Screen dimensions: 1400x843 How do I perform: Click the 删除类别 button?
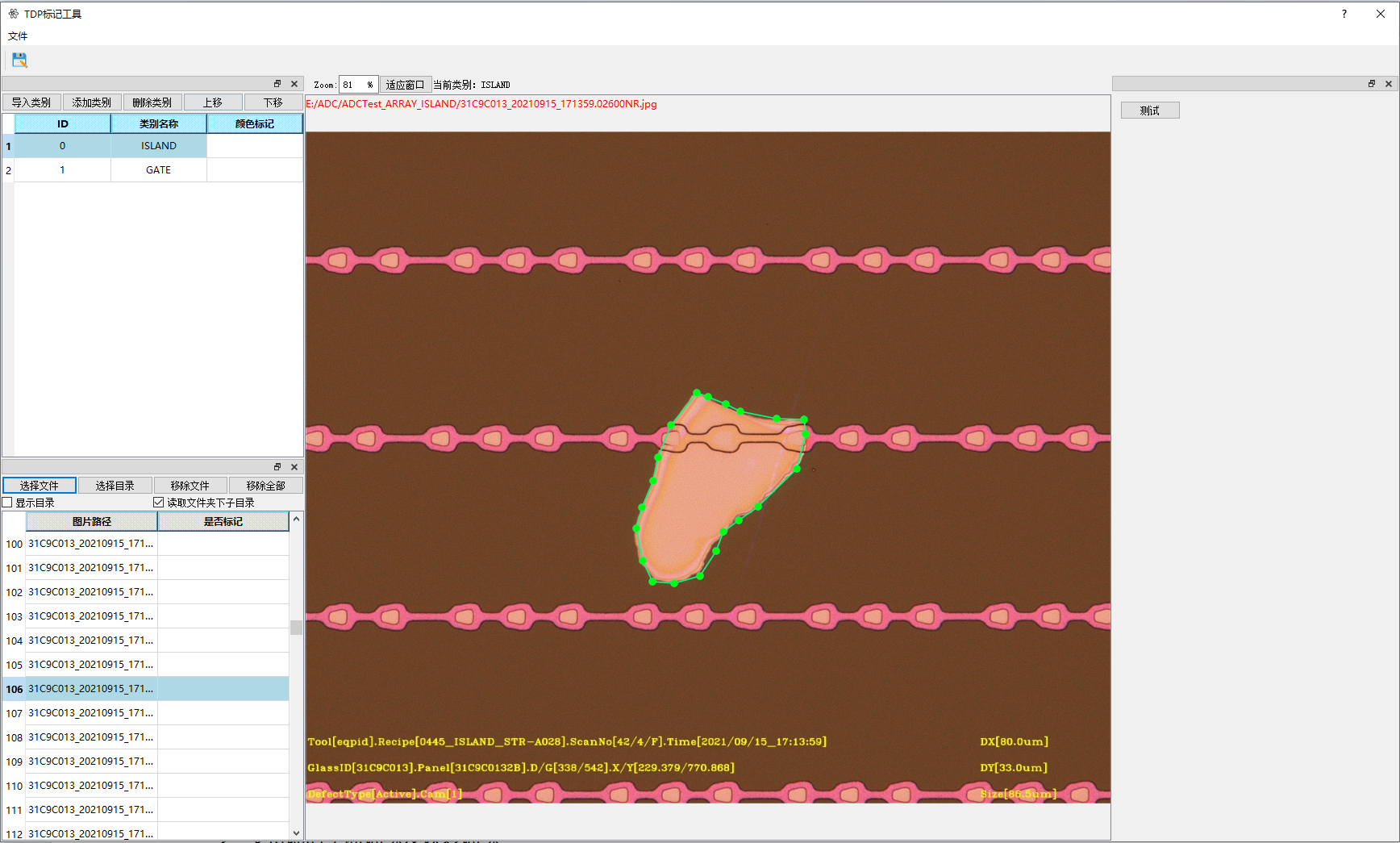tap(152, 102)
